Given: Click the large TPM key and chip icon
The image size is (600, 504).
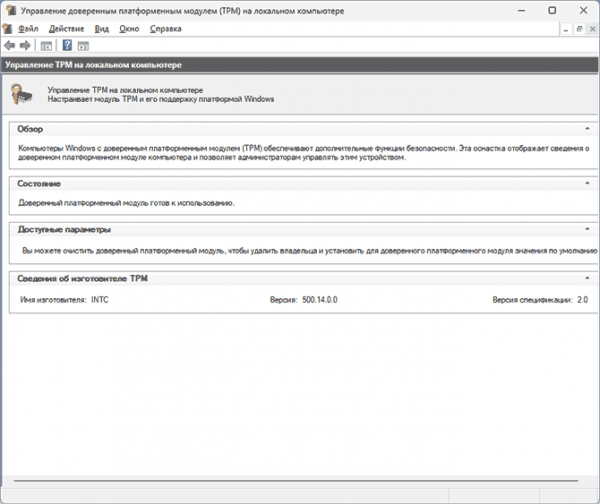Looking at the screenshot, I should pyautogui.click(x=21, y=93).
